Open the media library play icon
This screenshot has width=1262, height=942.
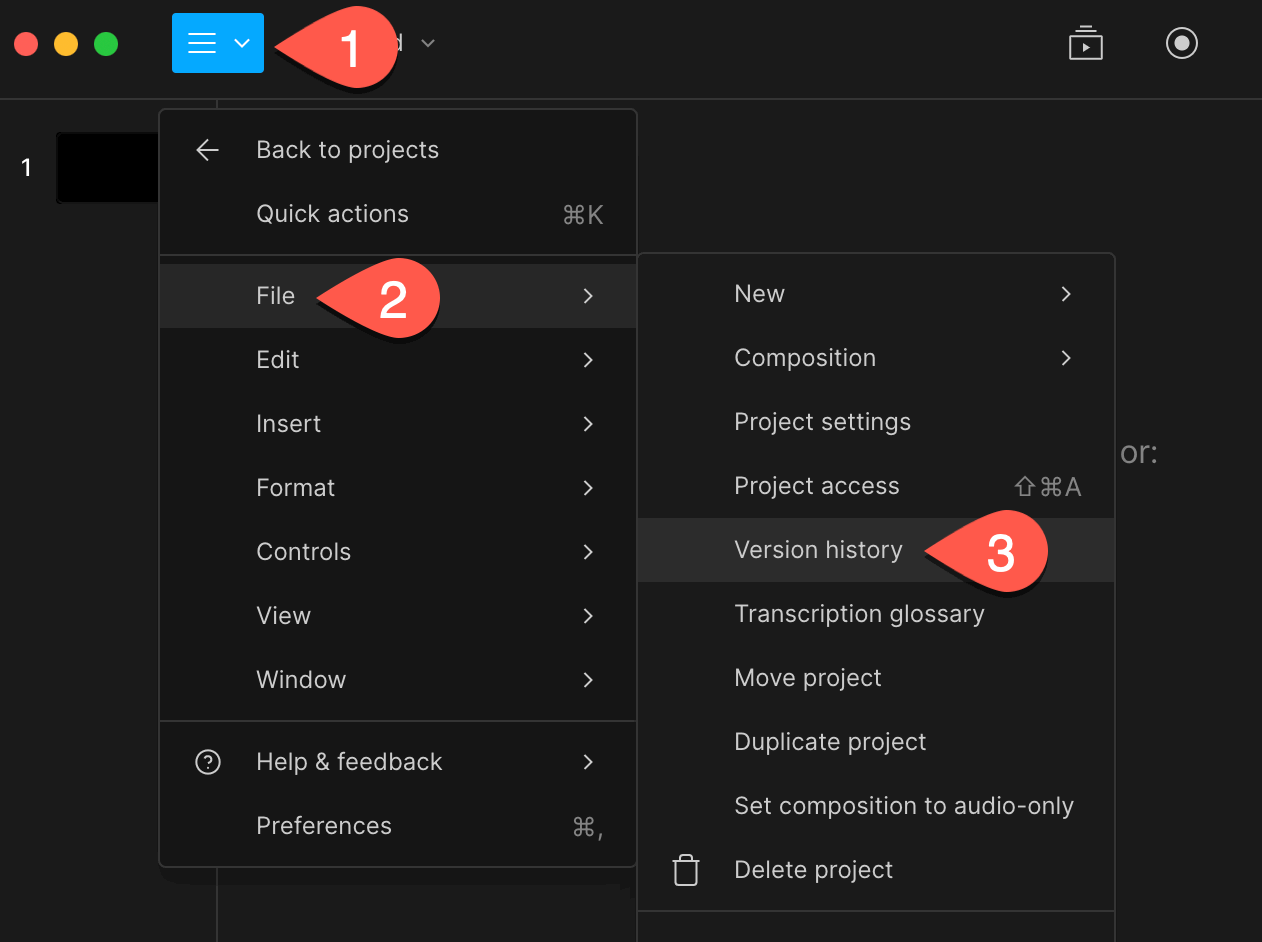[x=1085, y=44]
